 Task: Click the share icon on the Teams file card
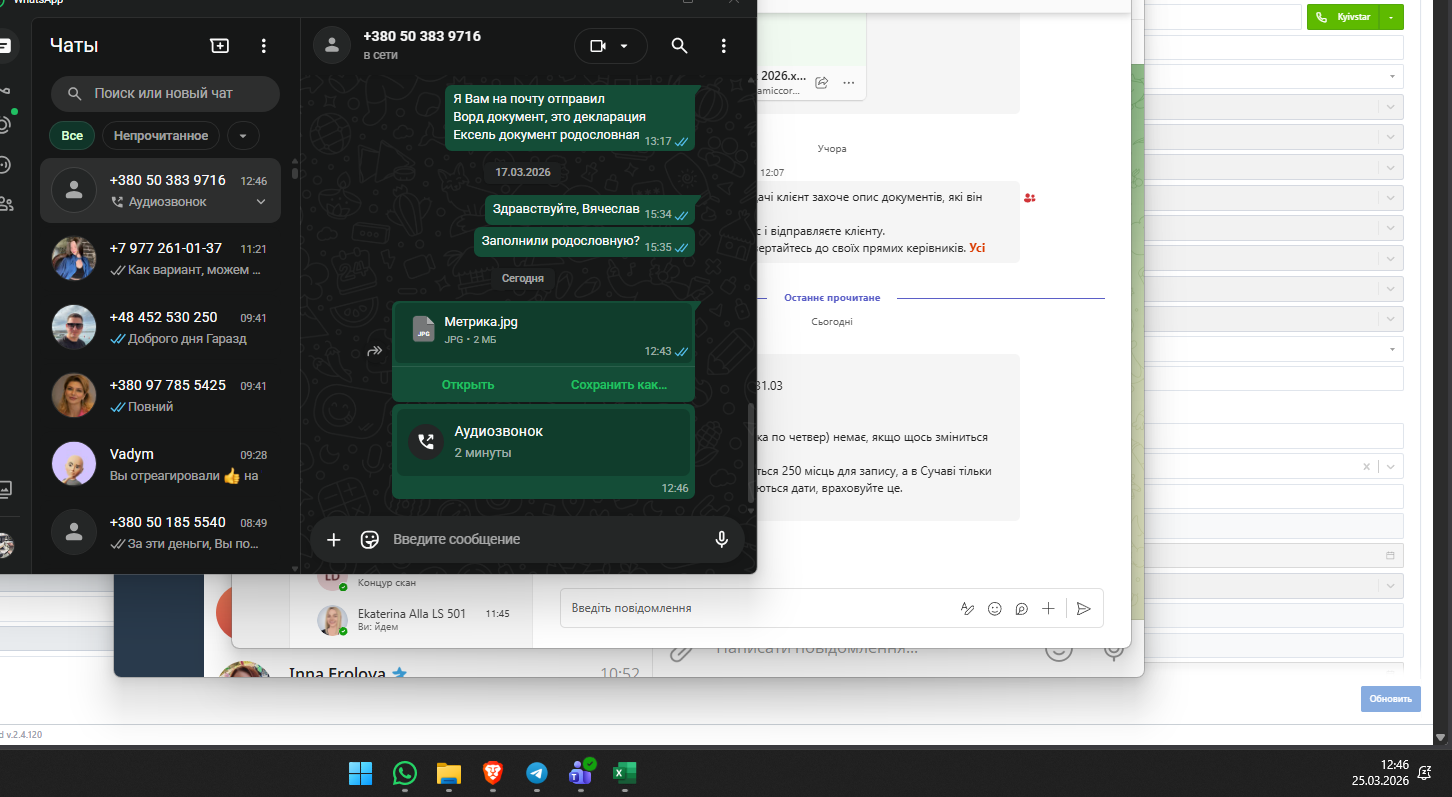click(x=821, y=82)
